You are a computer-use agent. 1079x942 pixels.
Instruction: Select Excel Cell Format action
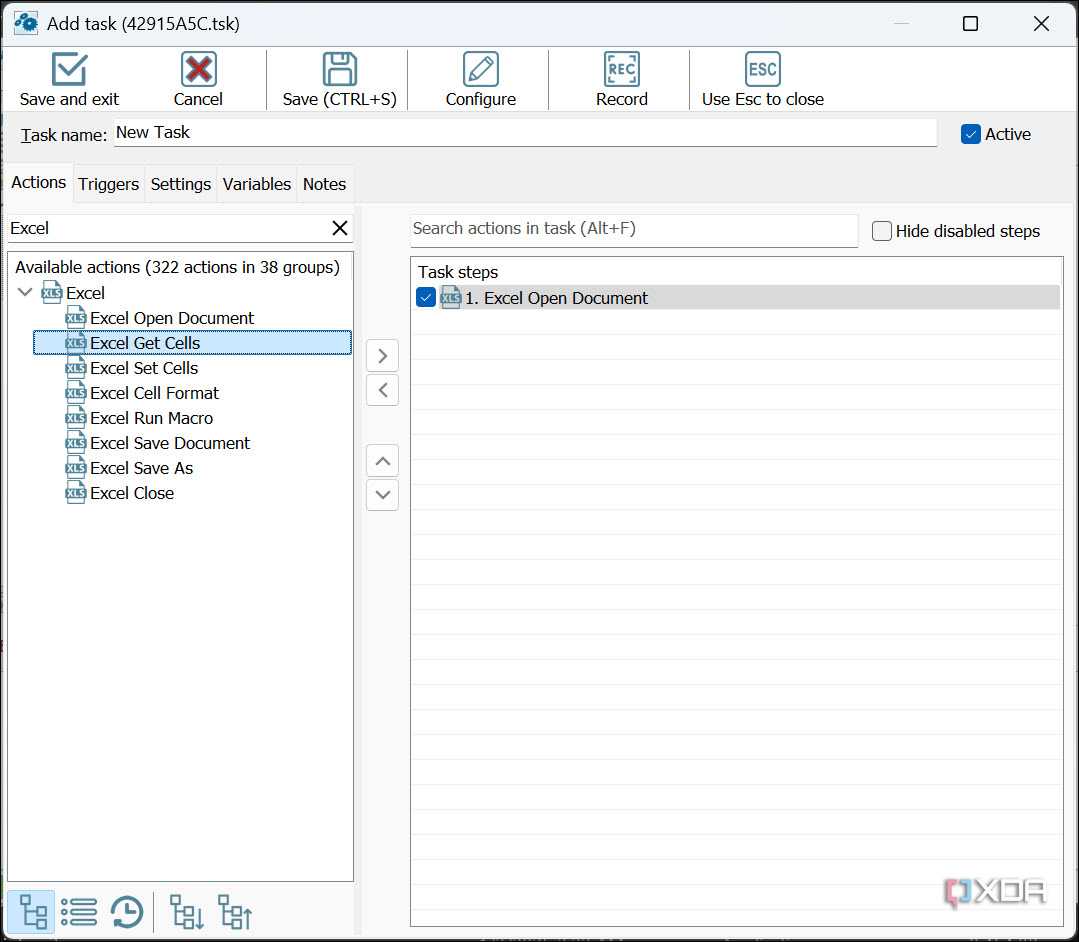[x=154, y=393]
